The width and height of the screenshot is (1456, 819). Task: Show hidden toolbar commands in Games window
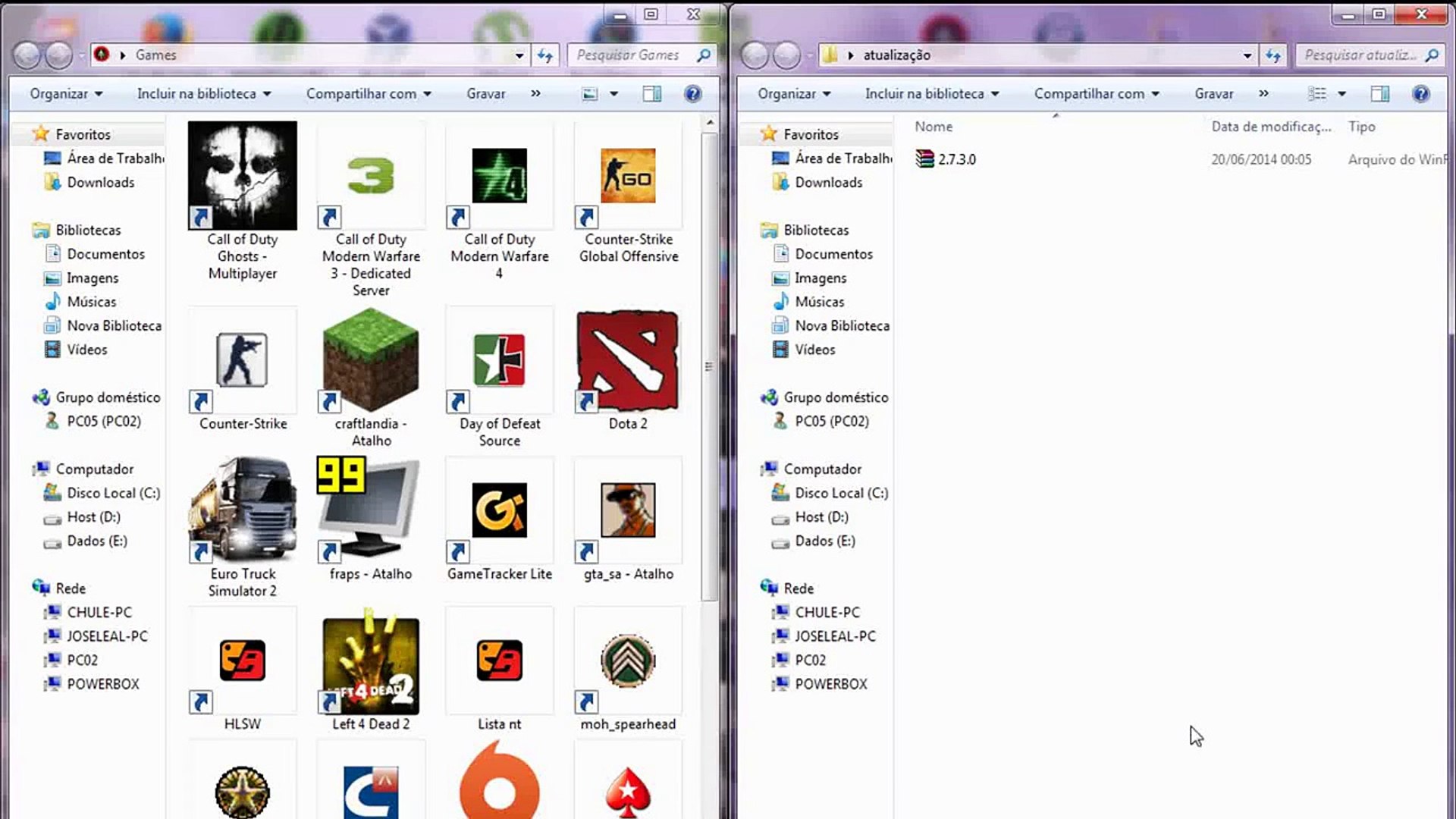(x=535, y=93)
